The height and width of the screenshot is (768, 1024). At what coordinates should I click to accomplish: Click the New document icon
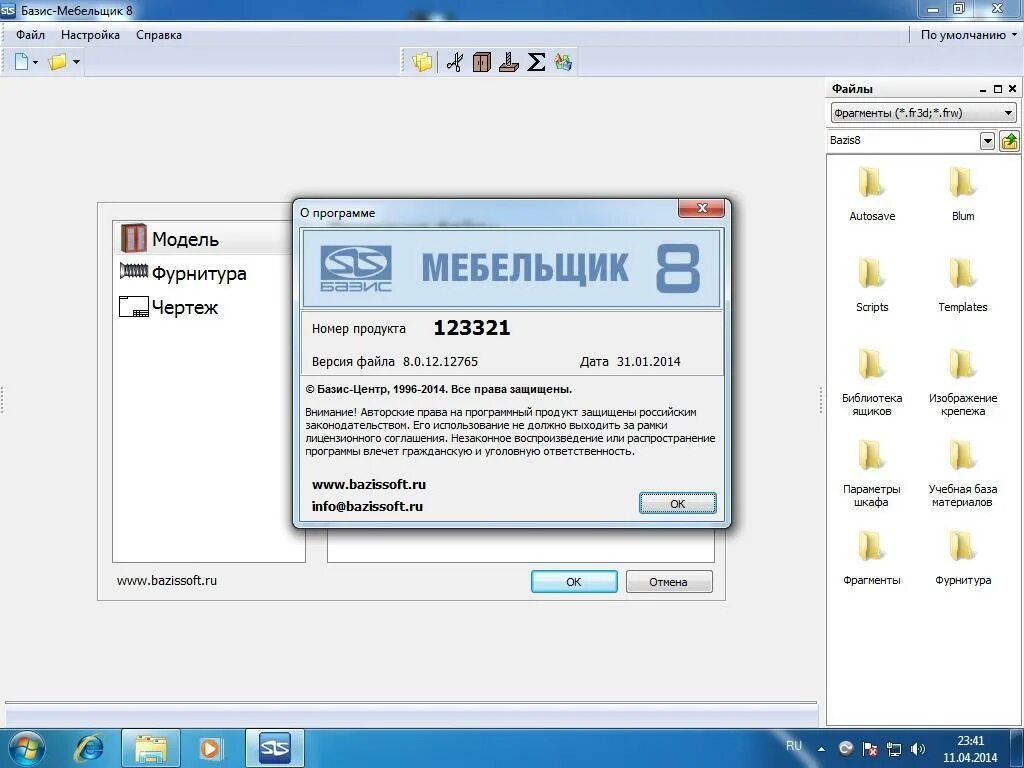(22, 62)
